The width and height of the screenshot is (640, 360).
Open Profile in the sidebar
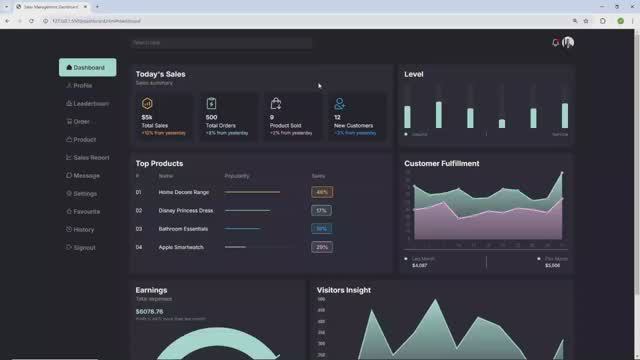pos(79,85)
